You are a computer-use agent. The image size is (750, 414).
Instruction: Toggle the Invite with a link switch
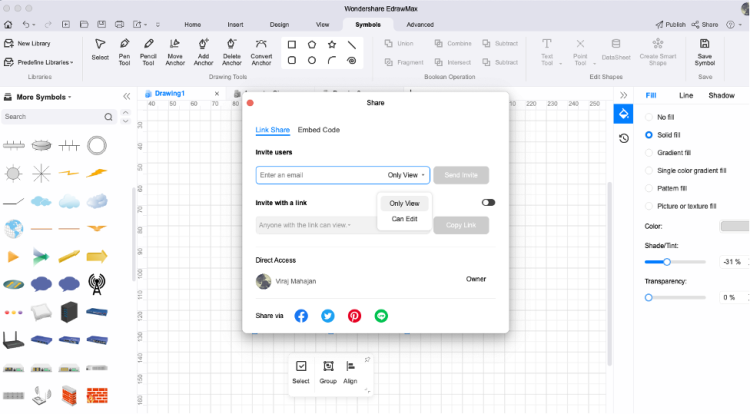488,203
